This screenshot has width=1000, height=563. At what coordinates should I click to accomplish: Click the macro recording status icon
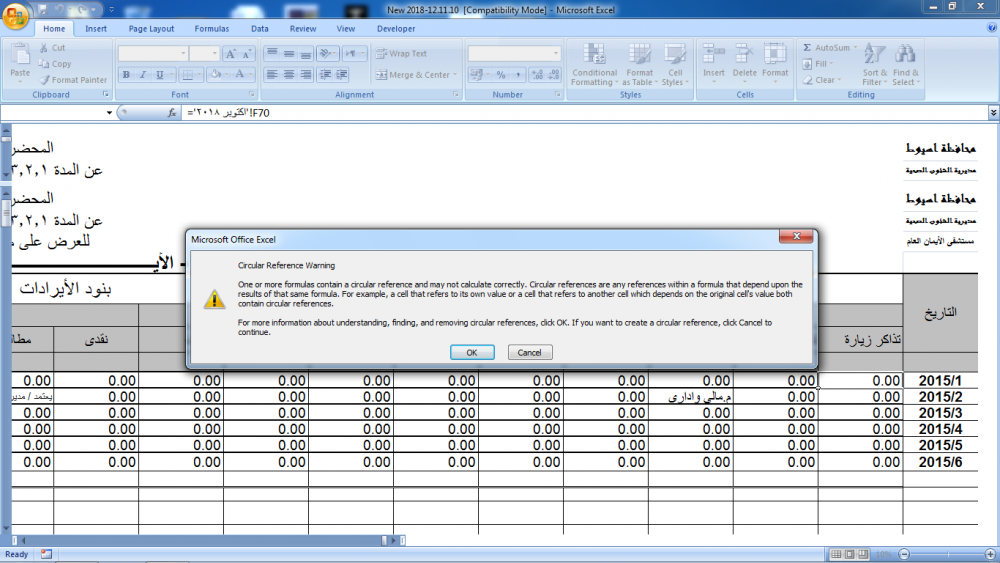tap(46, 555)
